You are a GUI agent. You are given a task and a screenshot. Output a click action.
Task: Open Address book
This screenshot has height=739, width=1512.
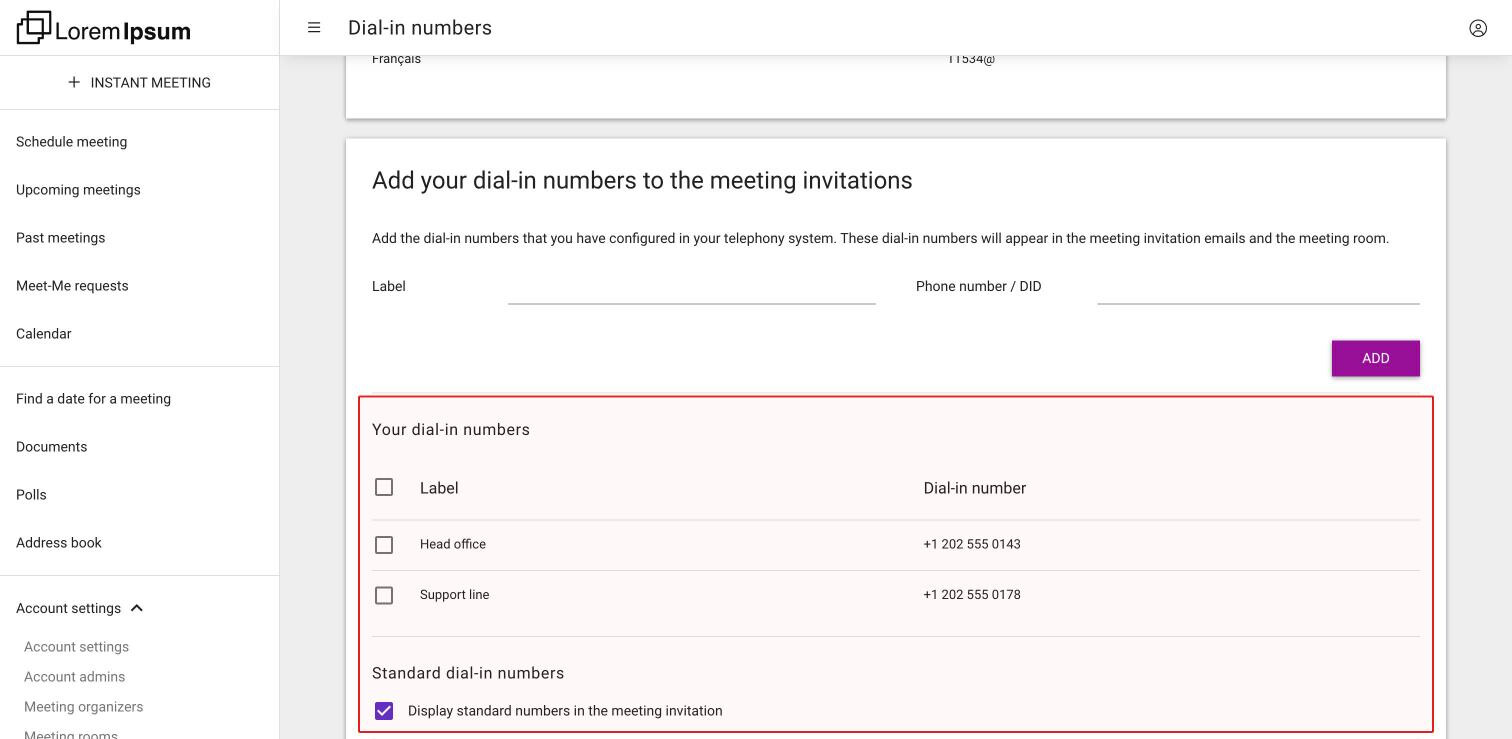coord(59,543)
